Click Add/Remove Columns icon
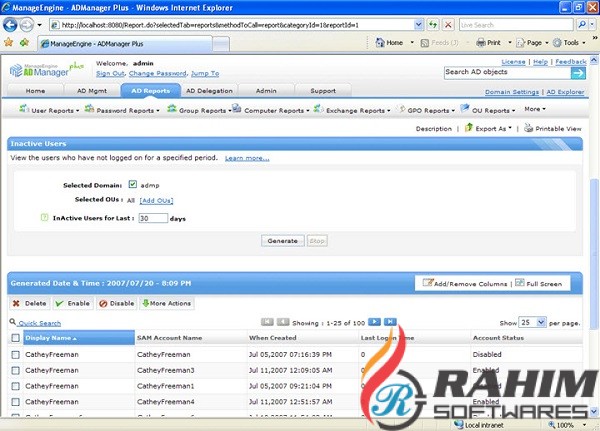The width and height of the screenshot is (600, 431). coord(427,283)
